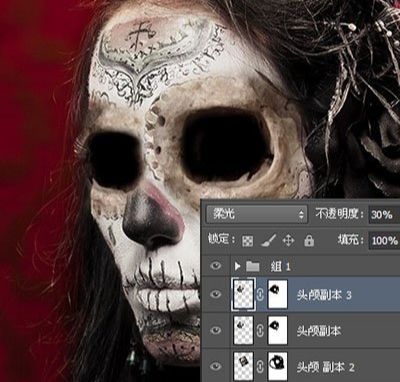
Task: Hide the 组 1 group
Action: point(216,266)
